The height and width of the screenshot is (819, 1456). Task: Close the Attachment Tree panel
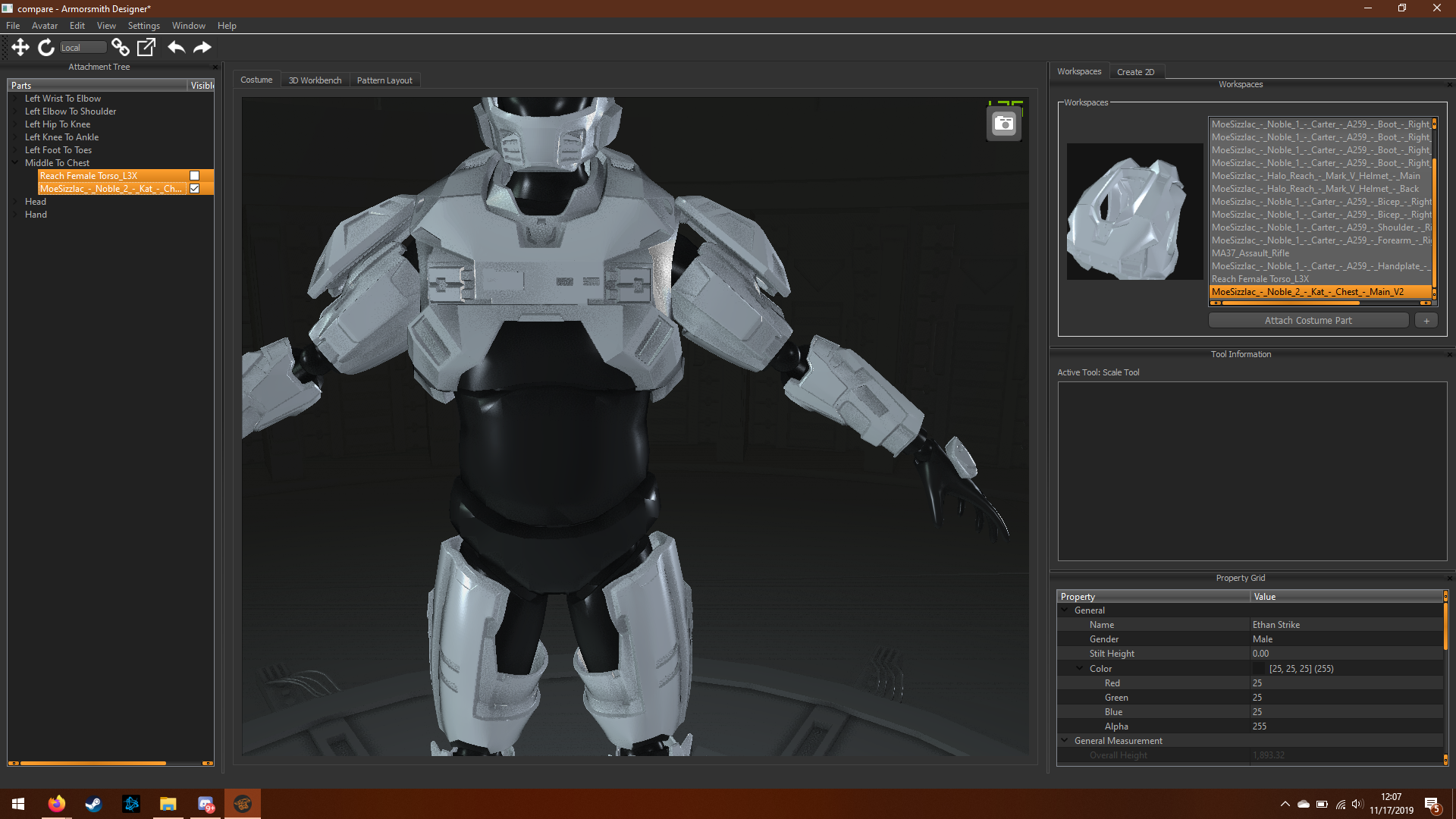[x=215, y=67]
